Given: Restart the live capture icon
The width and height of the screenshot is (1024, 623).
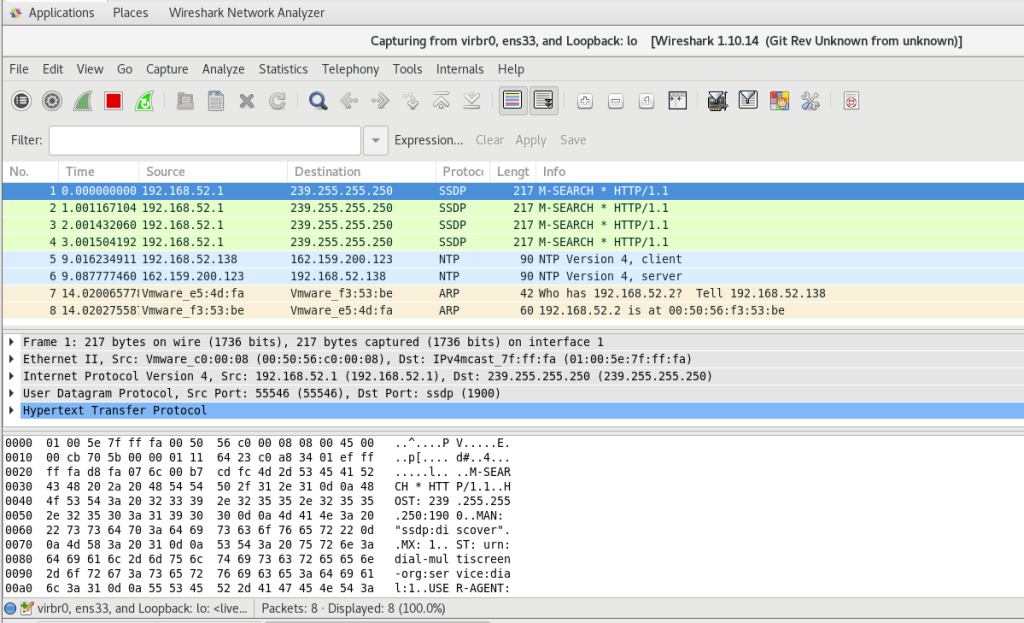Looking at the screenshot, I should click(144, 101).
